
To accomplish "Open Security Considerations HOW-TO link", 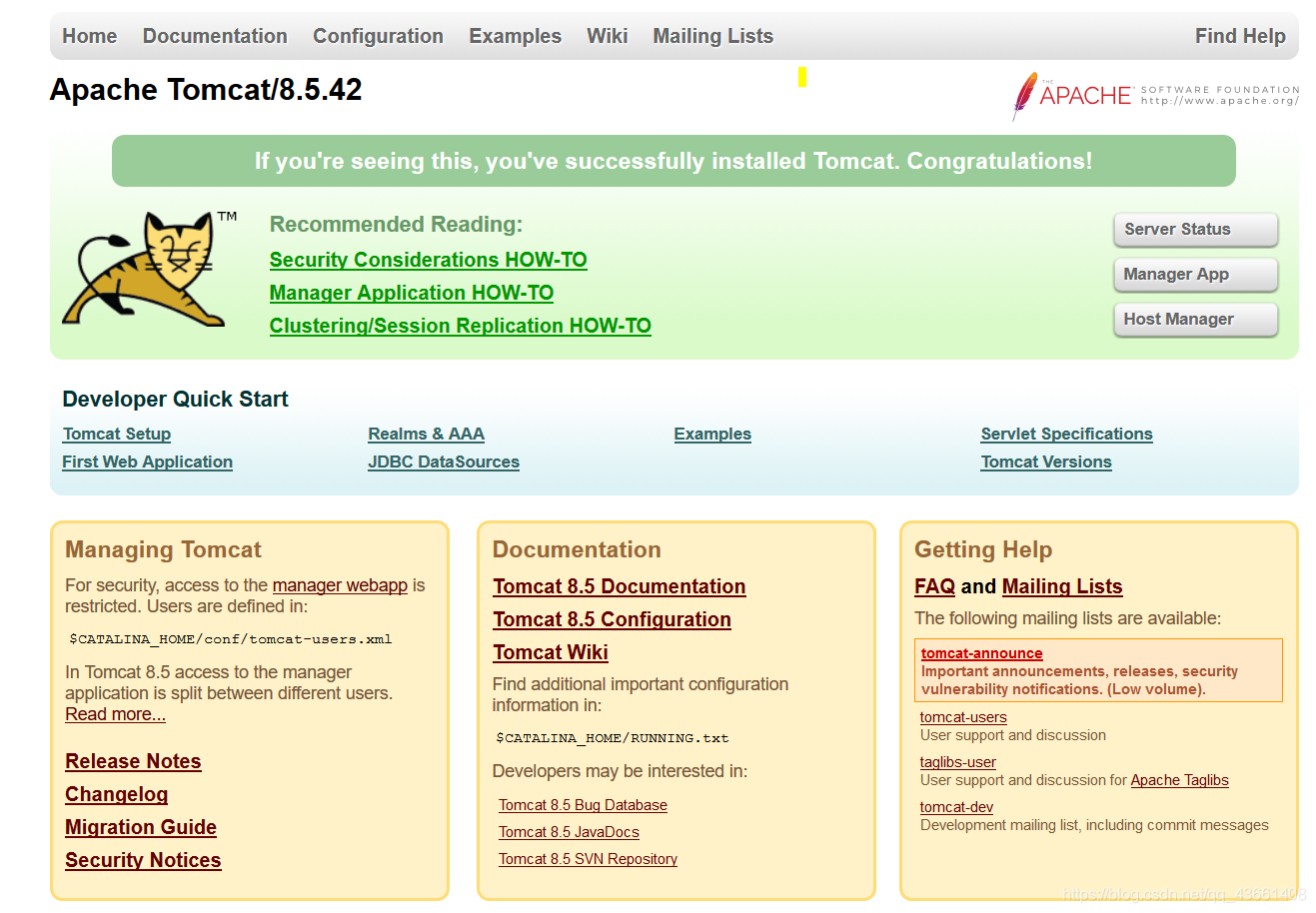I will pyautogui.click(x=429, y=260).
